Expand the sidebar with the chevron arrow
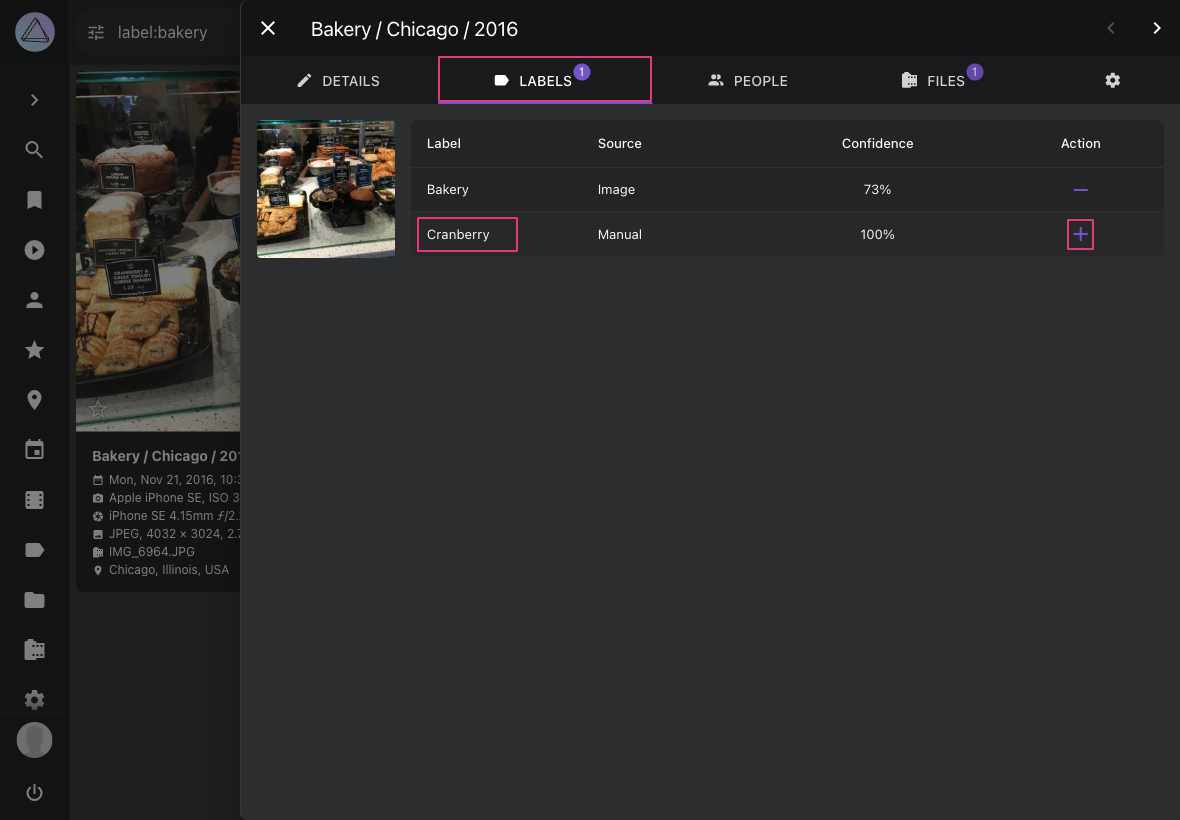 34,99
